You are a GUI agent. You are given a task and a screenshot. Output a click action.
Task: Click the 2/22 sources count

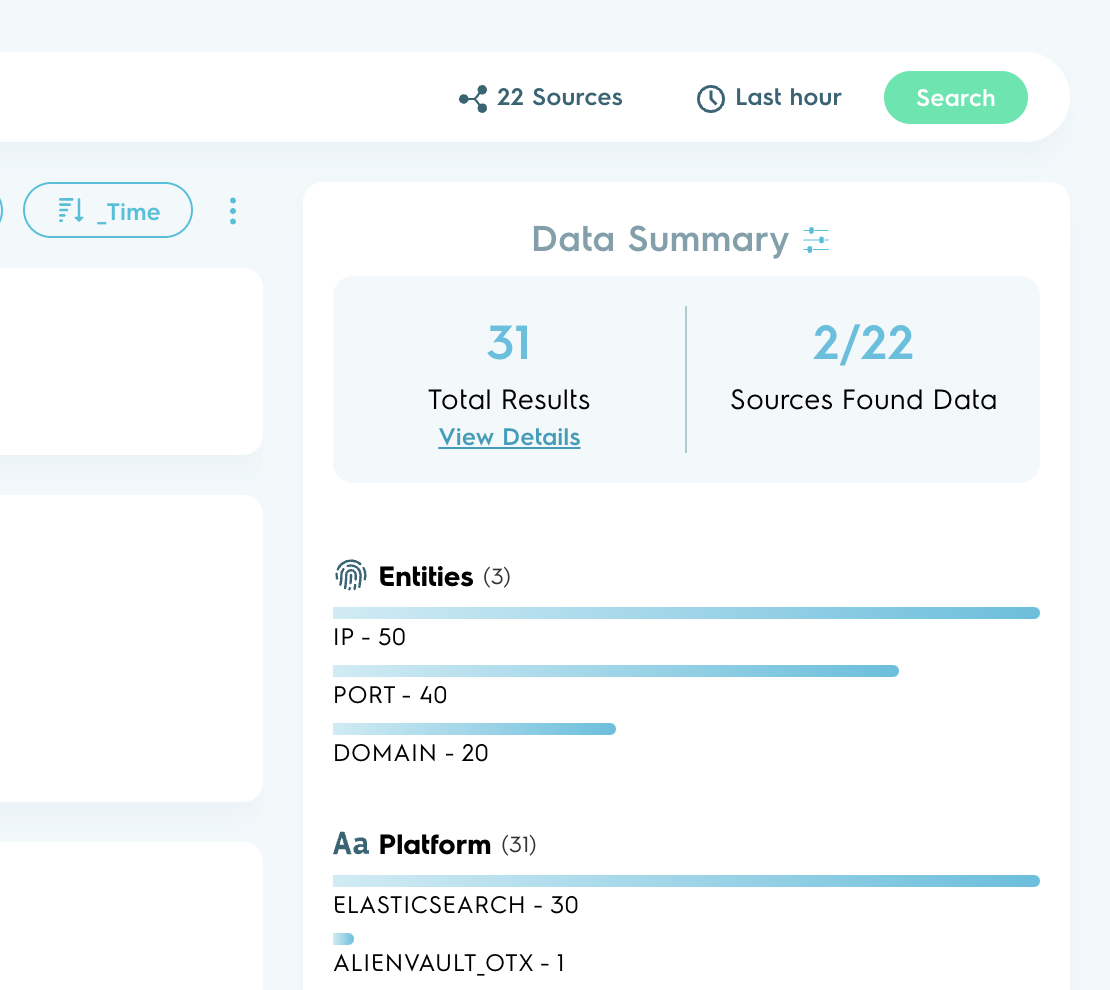(x=863, y=343)
